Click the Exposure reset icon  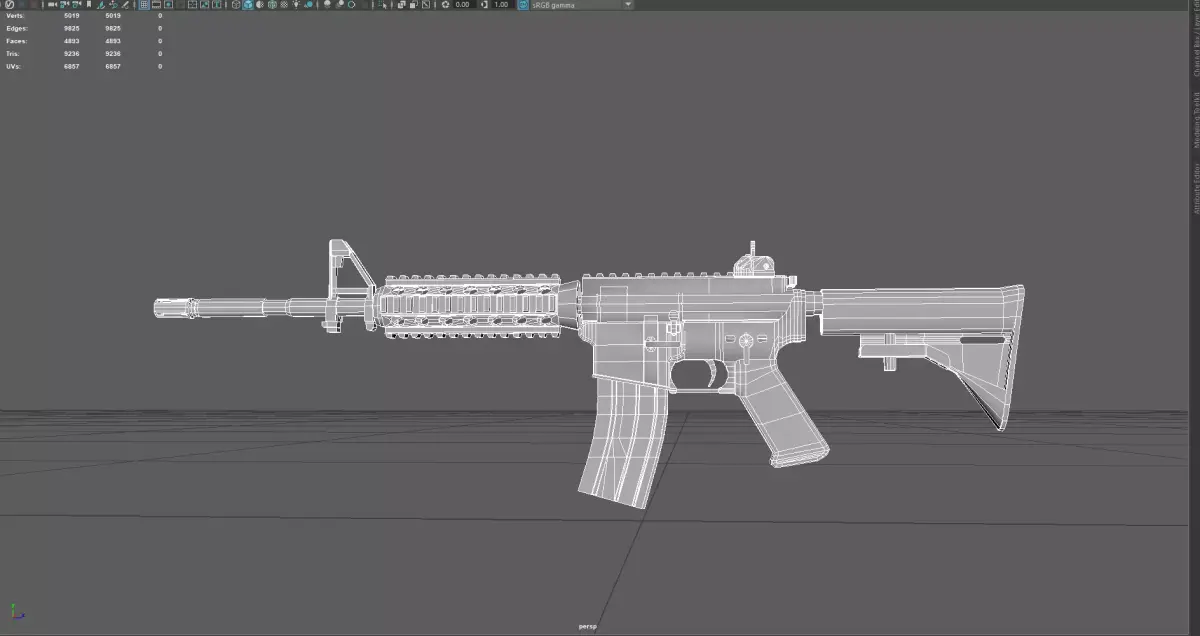tap(445, 5)
